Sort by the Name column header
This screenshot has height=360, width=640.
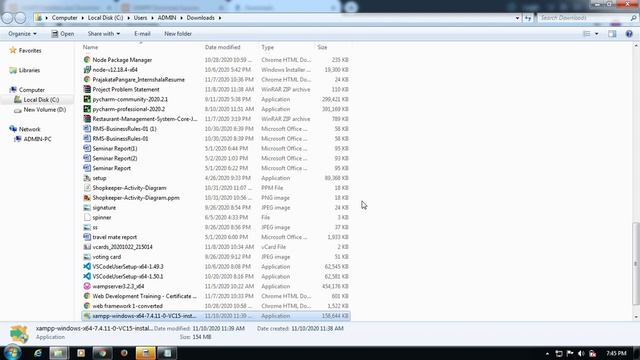(91, 47)
